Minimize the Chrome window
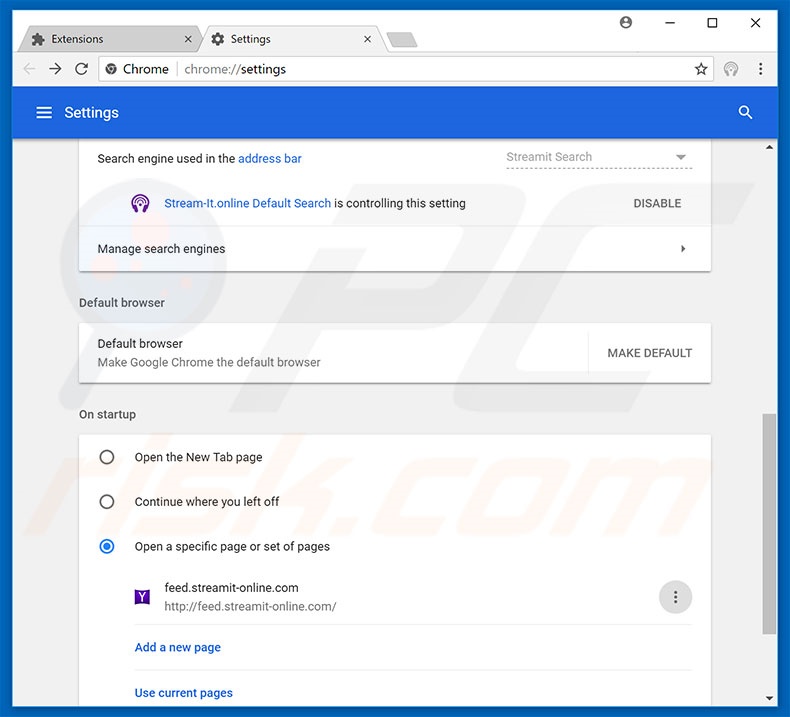The height and width of the screenshot is (717, 790). pyautogui.click(x=670, y=23)
